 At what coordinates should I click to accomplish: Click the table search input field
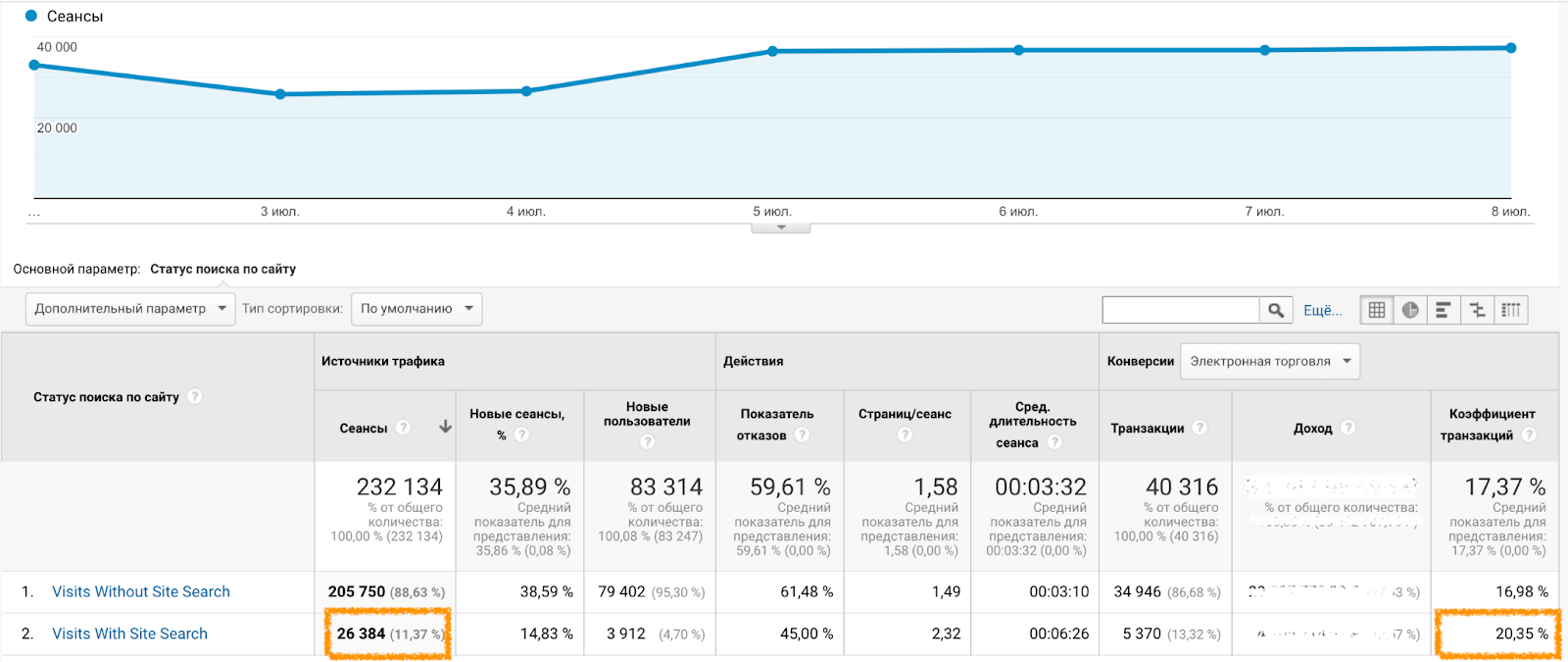click(1180, 310)
